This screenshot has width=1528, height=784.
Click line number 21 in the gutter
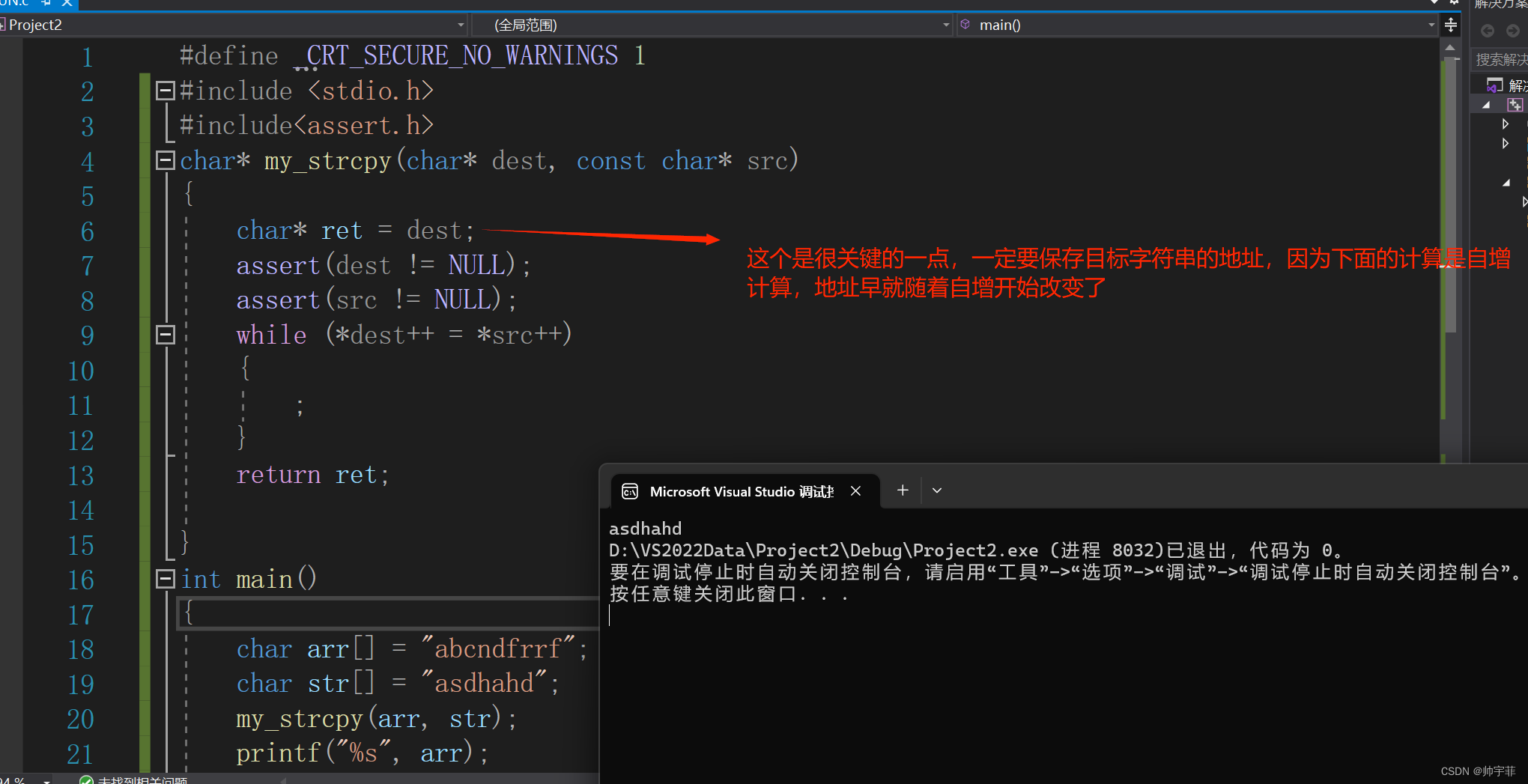click(x=80, y=754)
